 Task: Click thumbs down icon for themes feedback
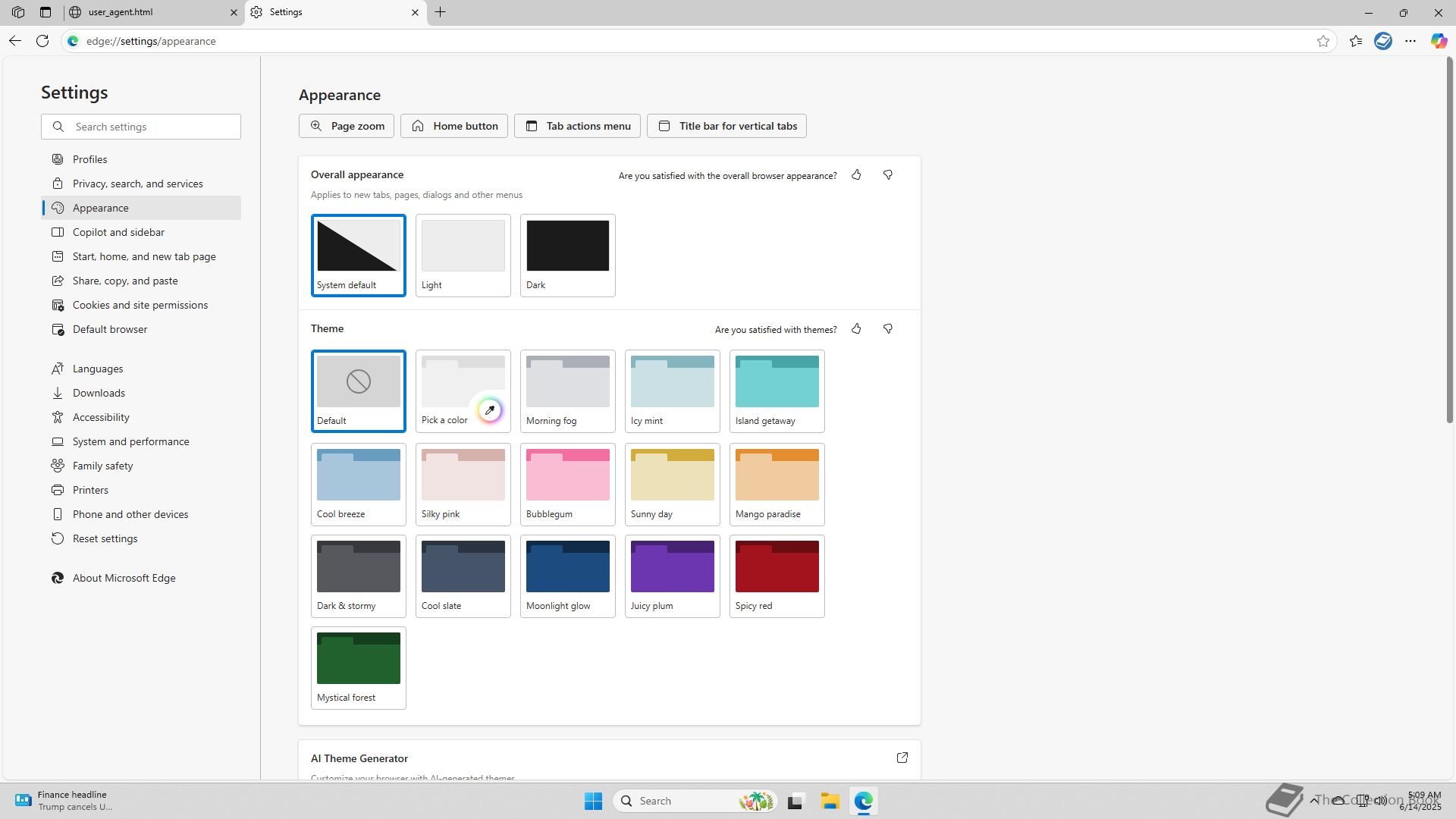pos(888,329)
